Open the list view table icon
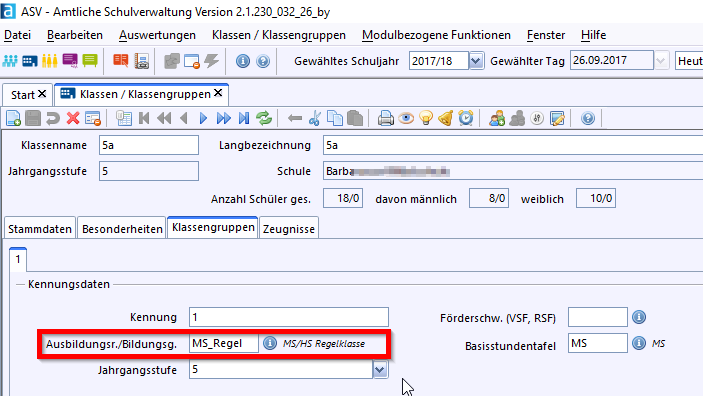This screenshot has height=396, width=703. click(124, 118)
